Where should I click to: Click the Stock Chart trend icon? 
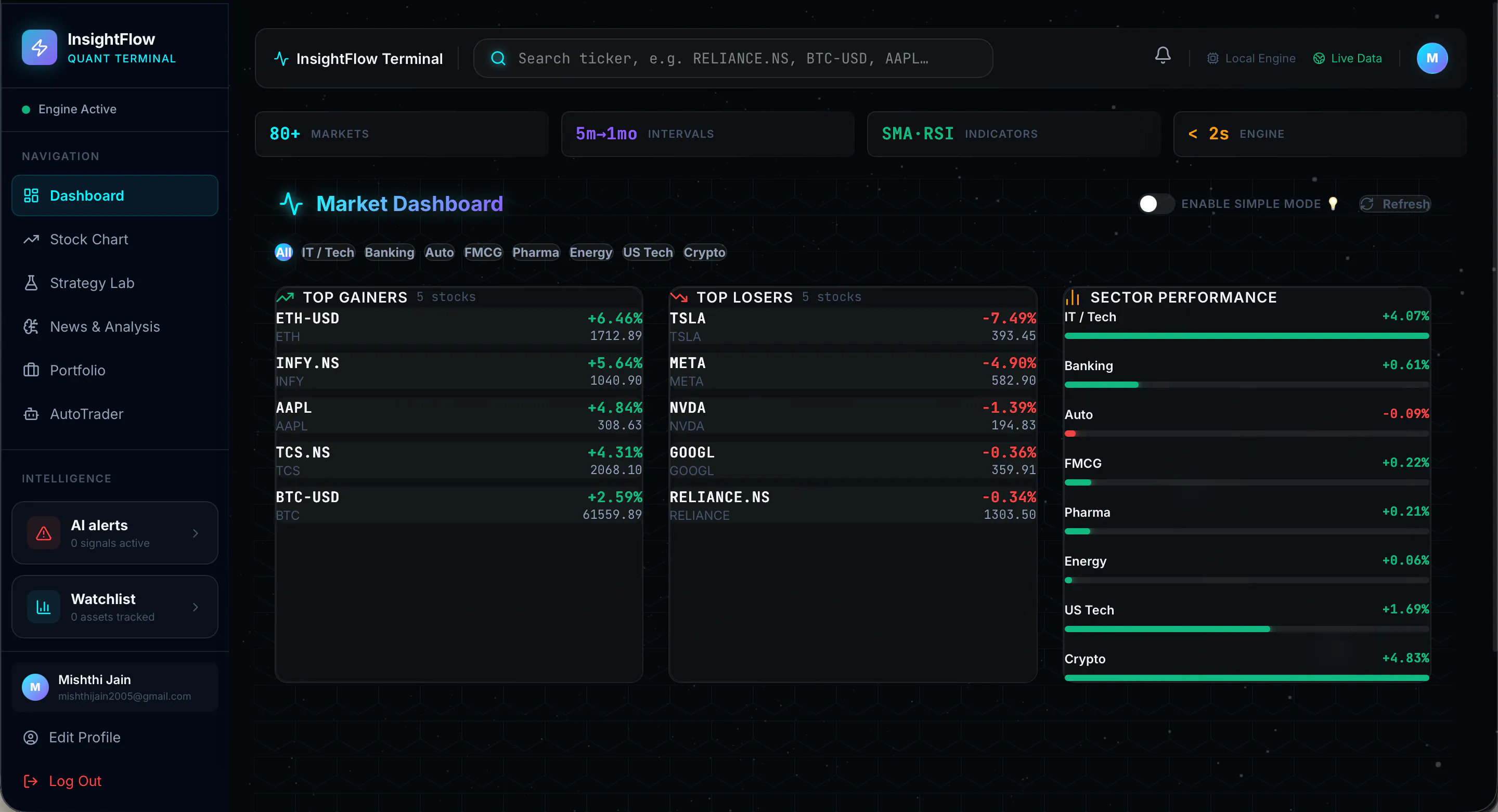pos(31,239)
